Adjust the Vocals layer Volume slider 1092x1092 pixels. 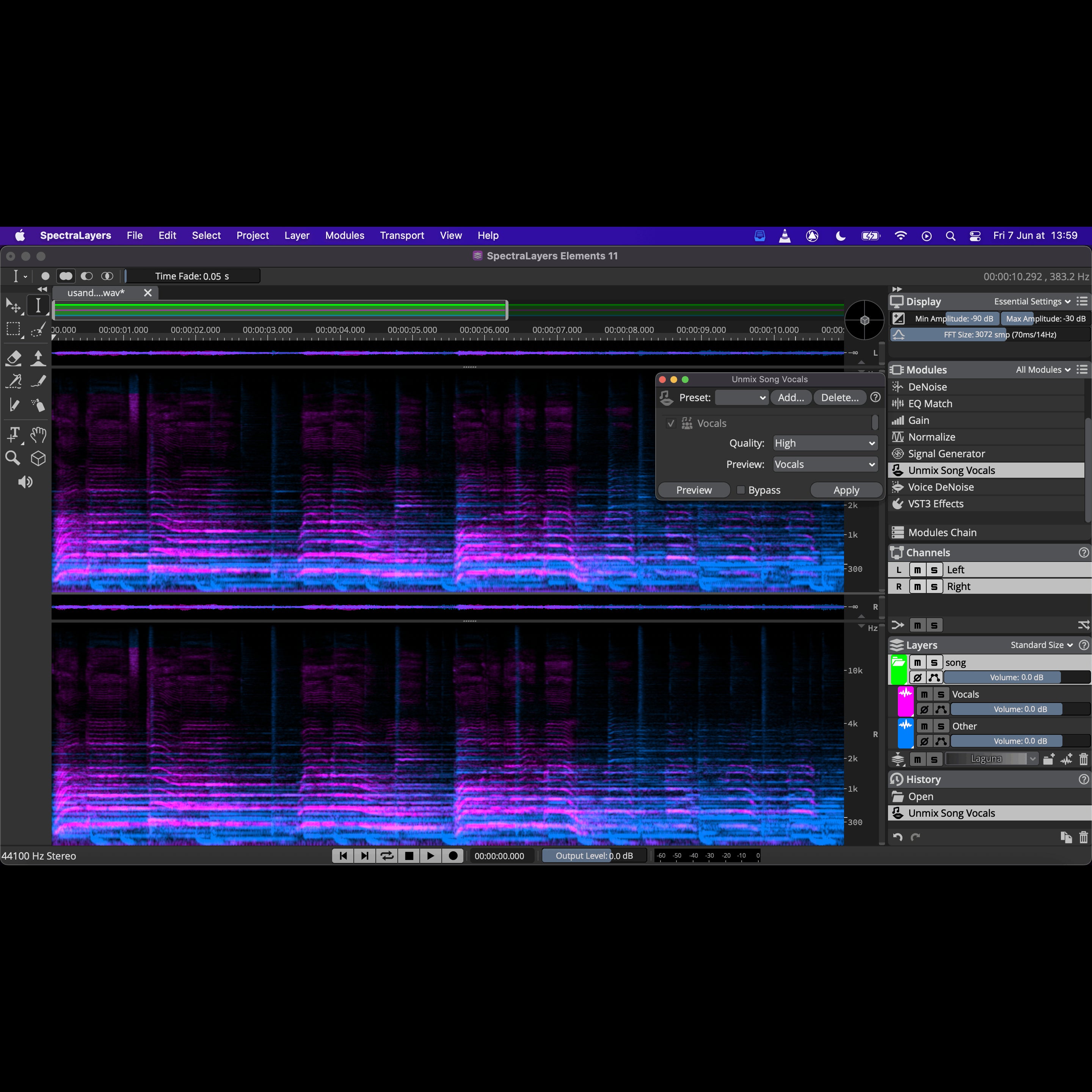coord(1020,709)
